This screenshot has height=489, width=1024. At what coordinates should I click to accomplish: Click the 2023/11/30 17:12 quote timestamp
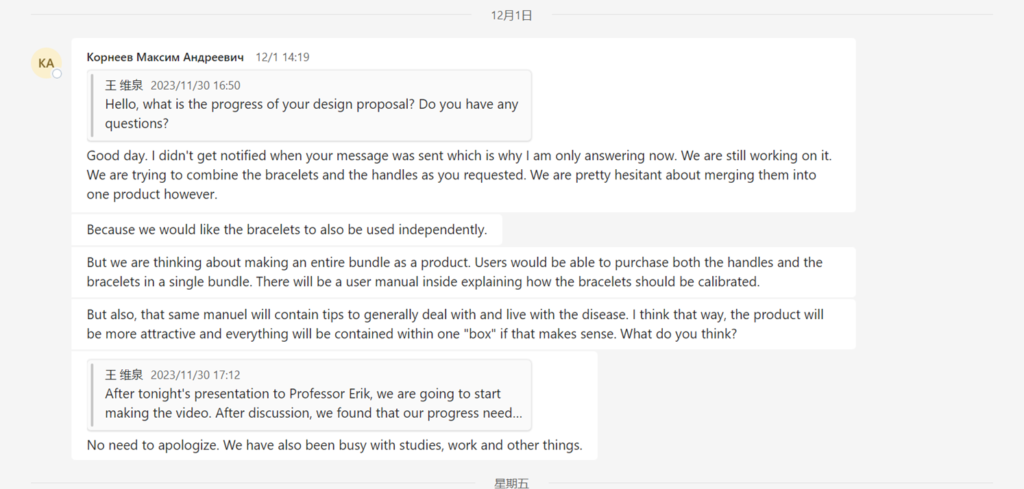tap(195, 375)
